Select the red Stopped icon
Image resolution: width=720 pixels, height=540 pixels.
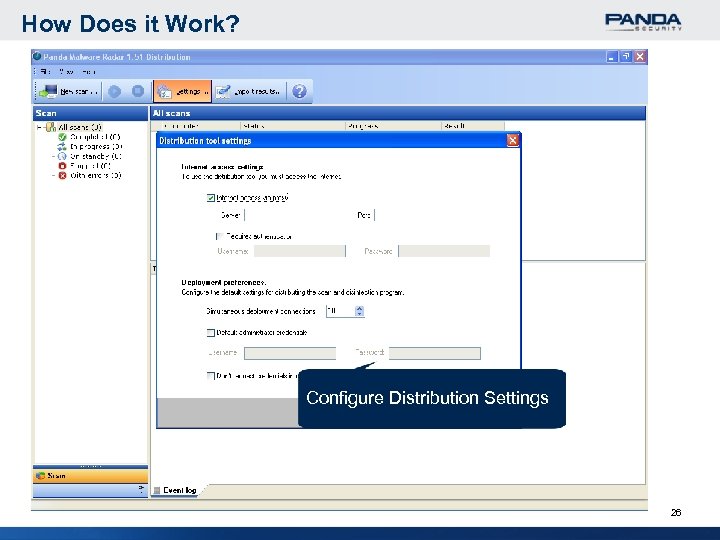(x=62, y=166)
